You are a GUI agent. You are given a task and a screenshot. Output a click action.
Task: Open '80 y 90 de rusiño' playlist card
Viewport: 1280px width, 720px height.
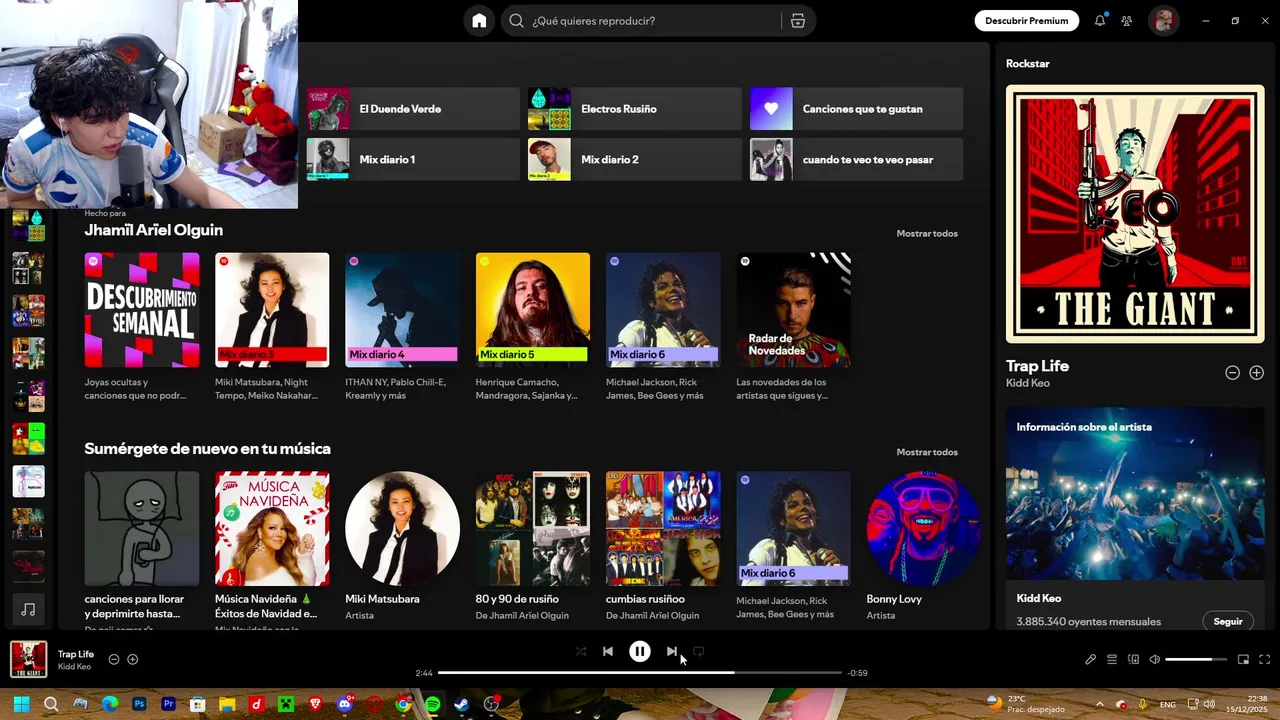(533, 546)
